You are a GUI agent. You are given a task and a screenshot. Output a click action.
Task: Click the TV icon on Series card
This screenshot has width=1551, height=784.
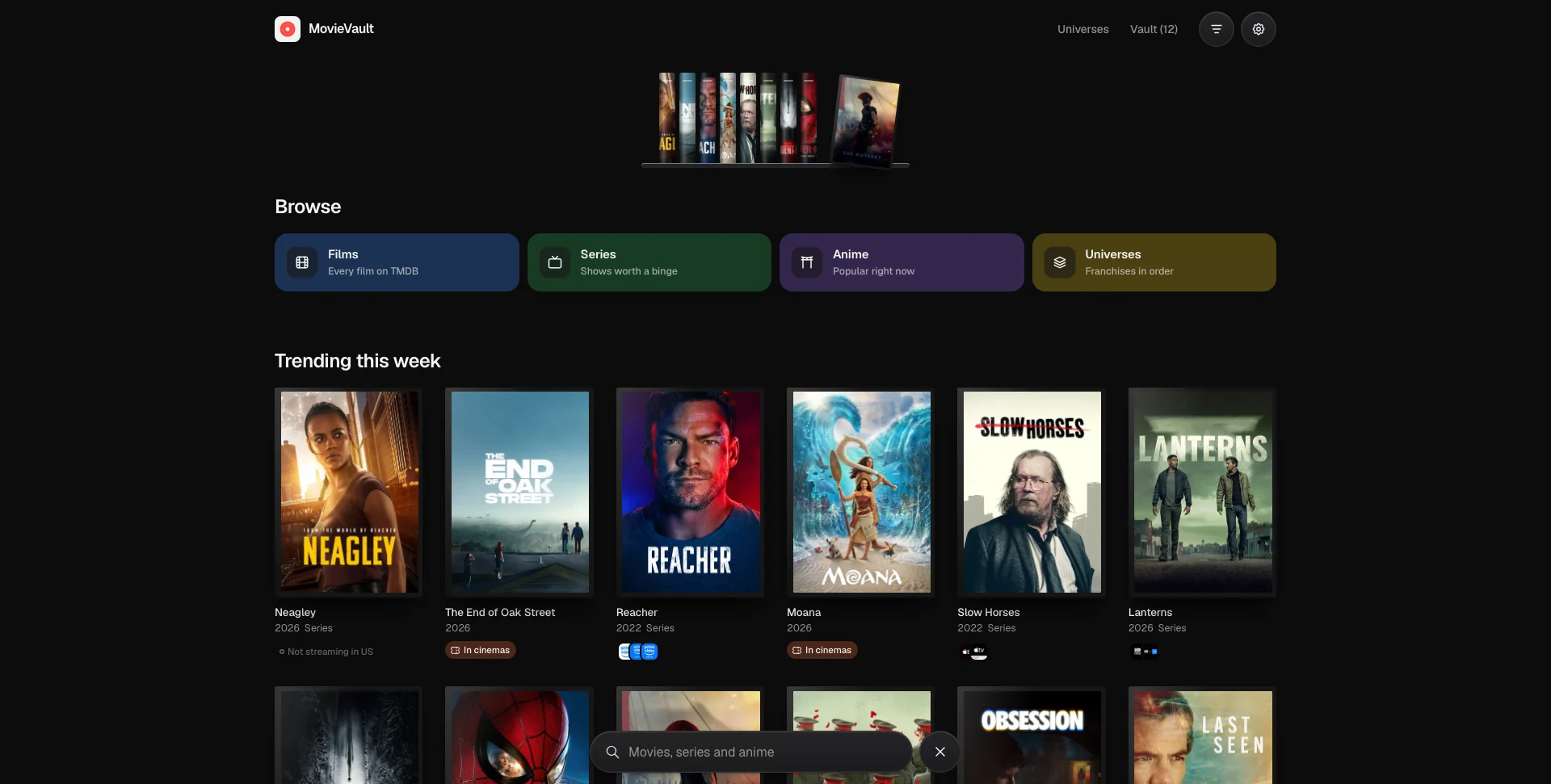pyautogui.click(x=555, y=262)
